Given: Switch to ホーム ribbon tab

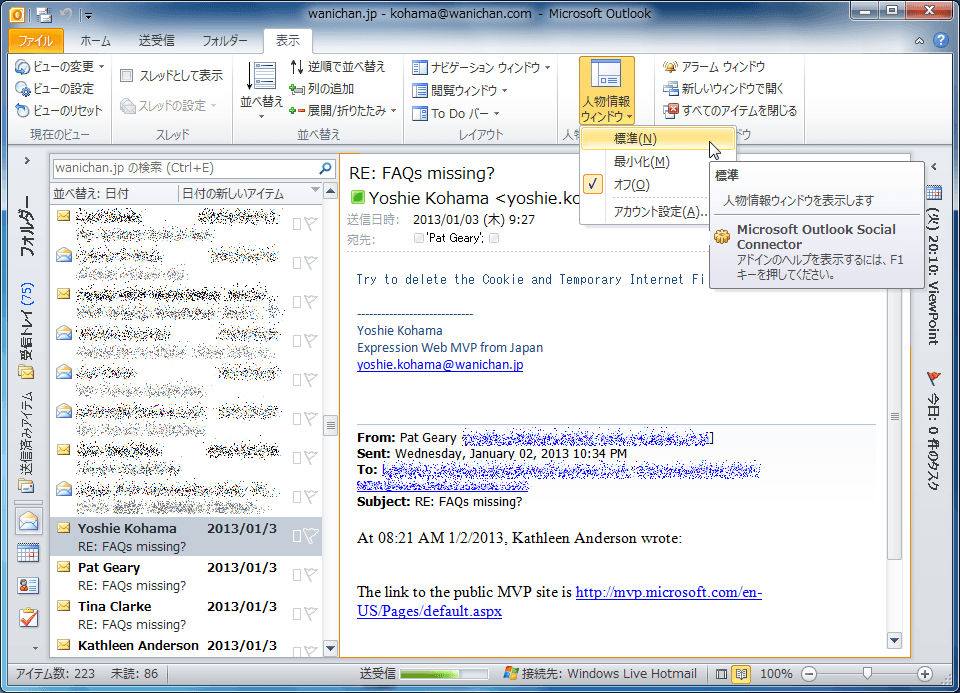Looking at the screenshot, I should 96,40.
